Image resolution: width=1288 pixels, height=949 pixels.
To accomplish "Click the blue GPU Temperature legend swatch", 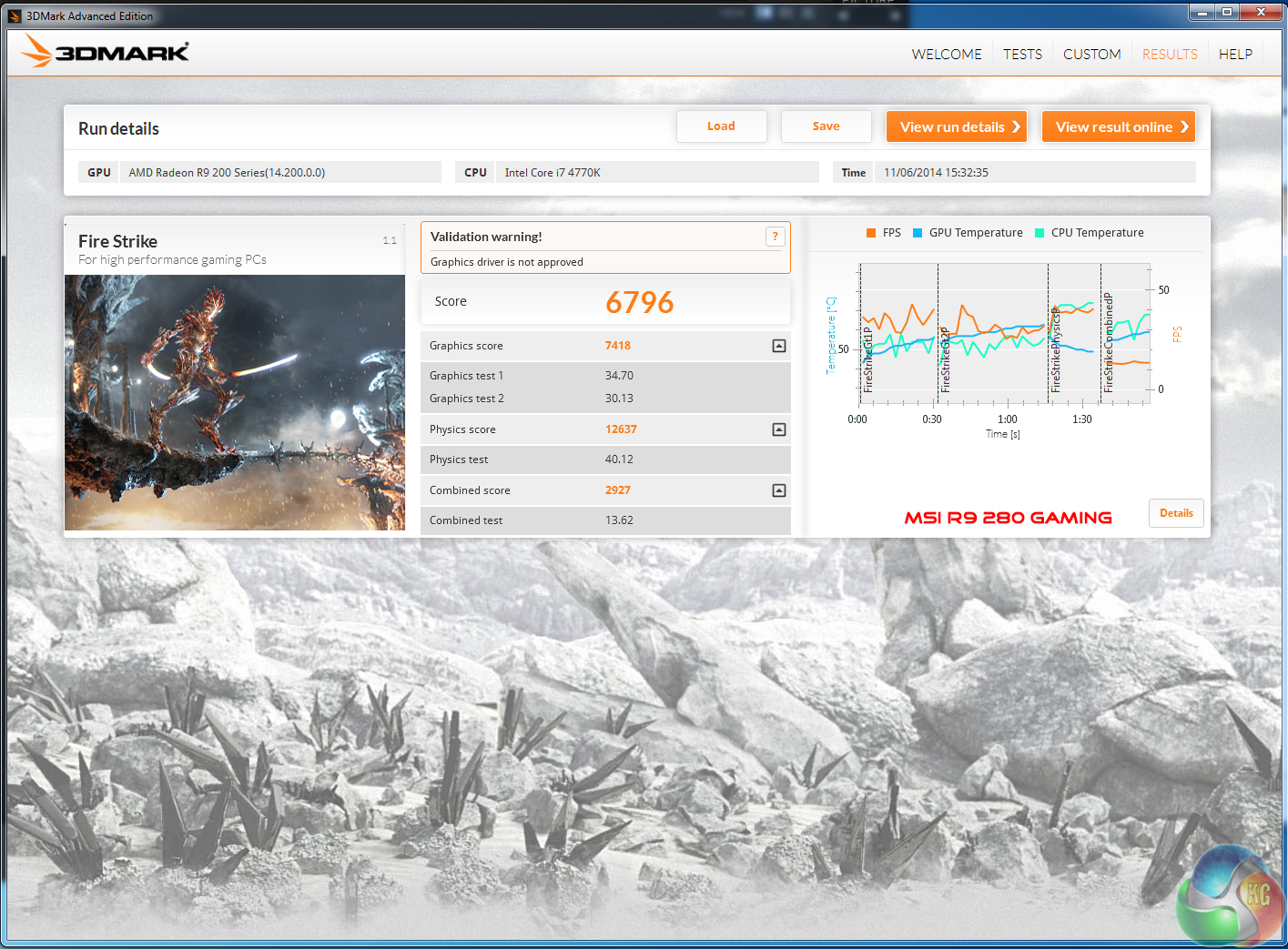I will [x=918, y=233].
